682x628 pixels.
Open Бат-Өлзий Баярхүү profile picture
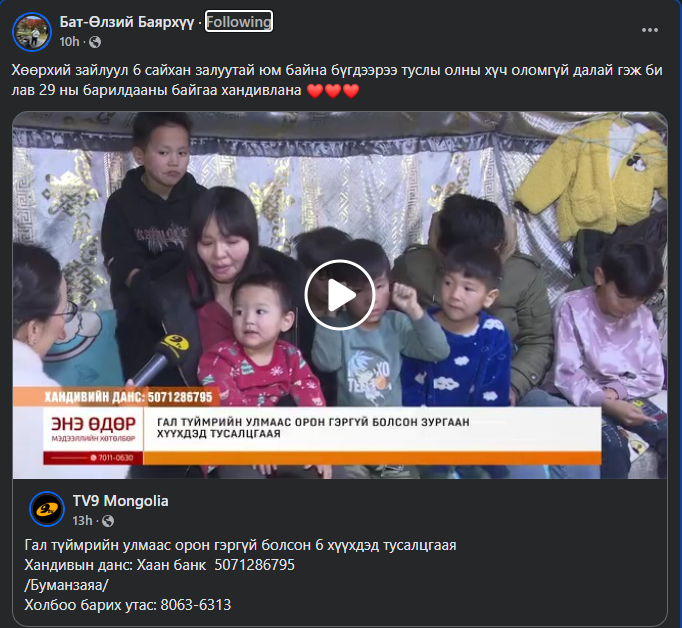click(x=32, y=32)
